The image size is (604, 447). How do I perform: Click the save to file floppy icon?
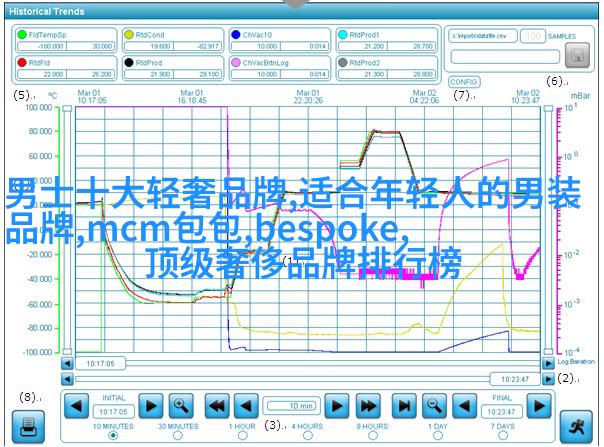click(577, 55)
